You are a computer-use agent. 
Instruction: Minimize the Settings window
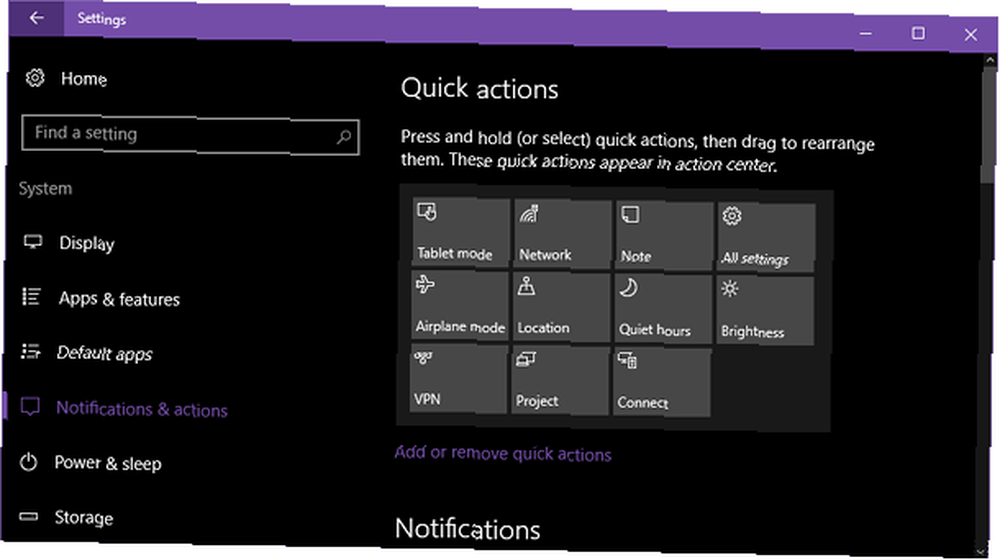point(865,33)
